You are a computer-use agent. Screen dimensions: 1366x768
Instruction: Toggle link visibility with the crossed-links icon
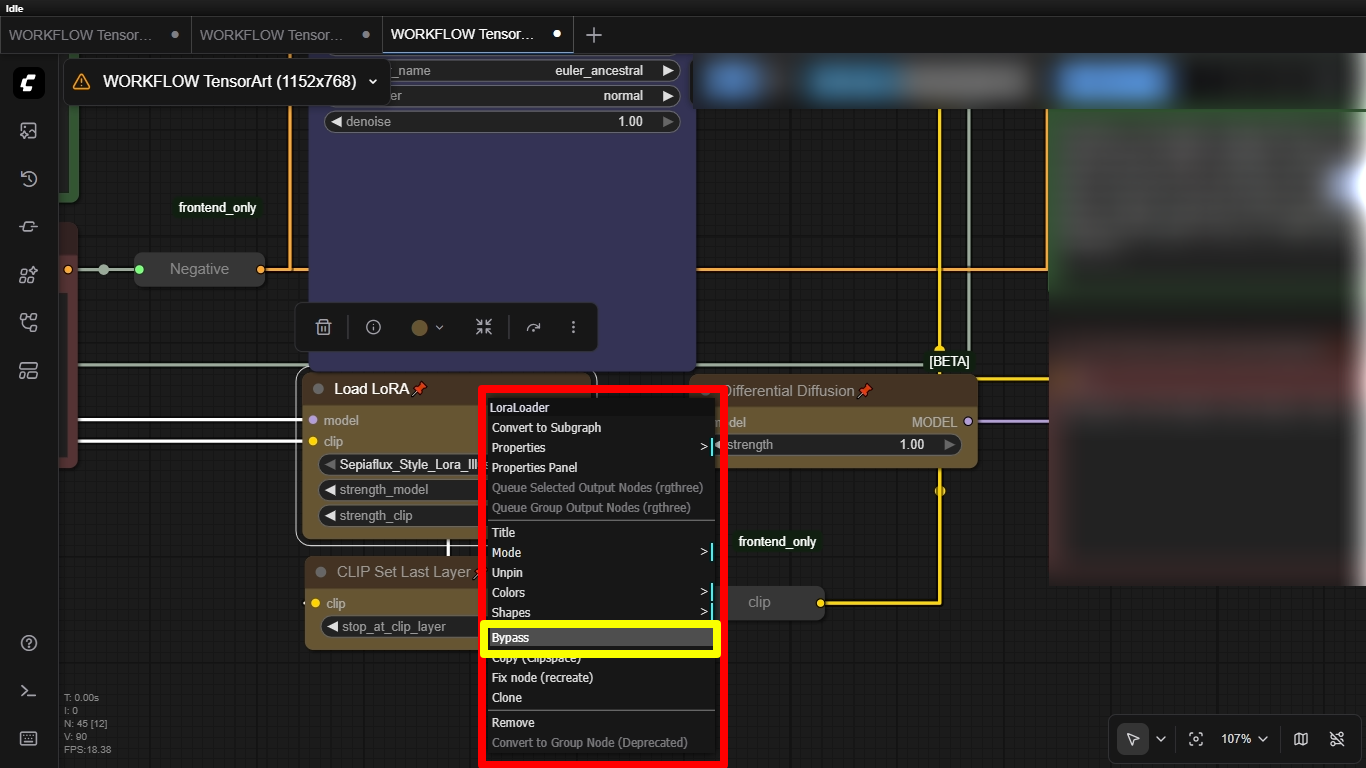(x=1337, y=738)
